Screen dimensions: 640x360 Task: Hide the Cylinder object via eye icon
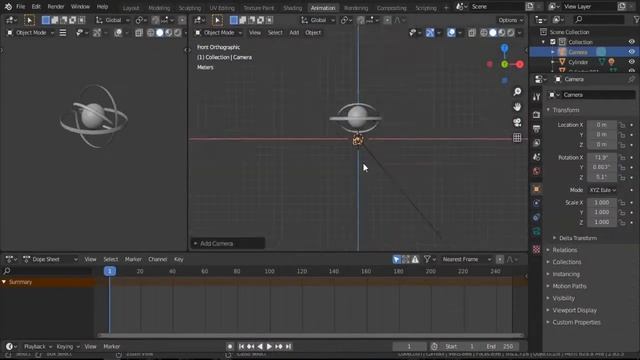click(631, 62)
